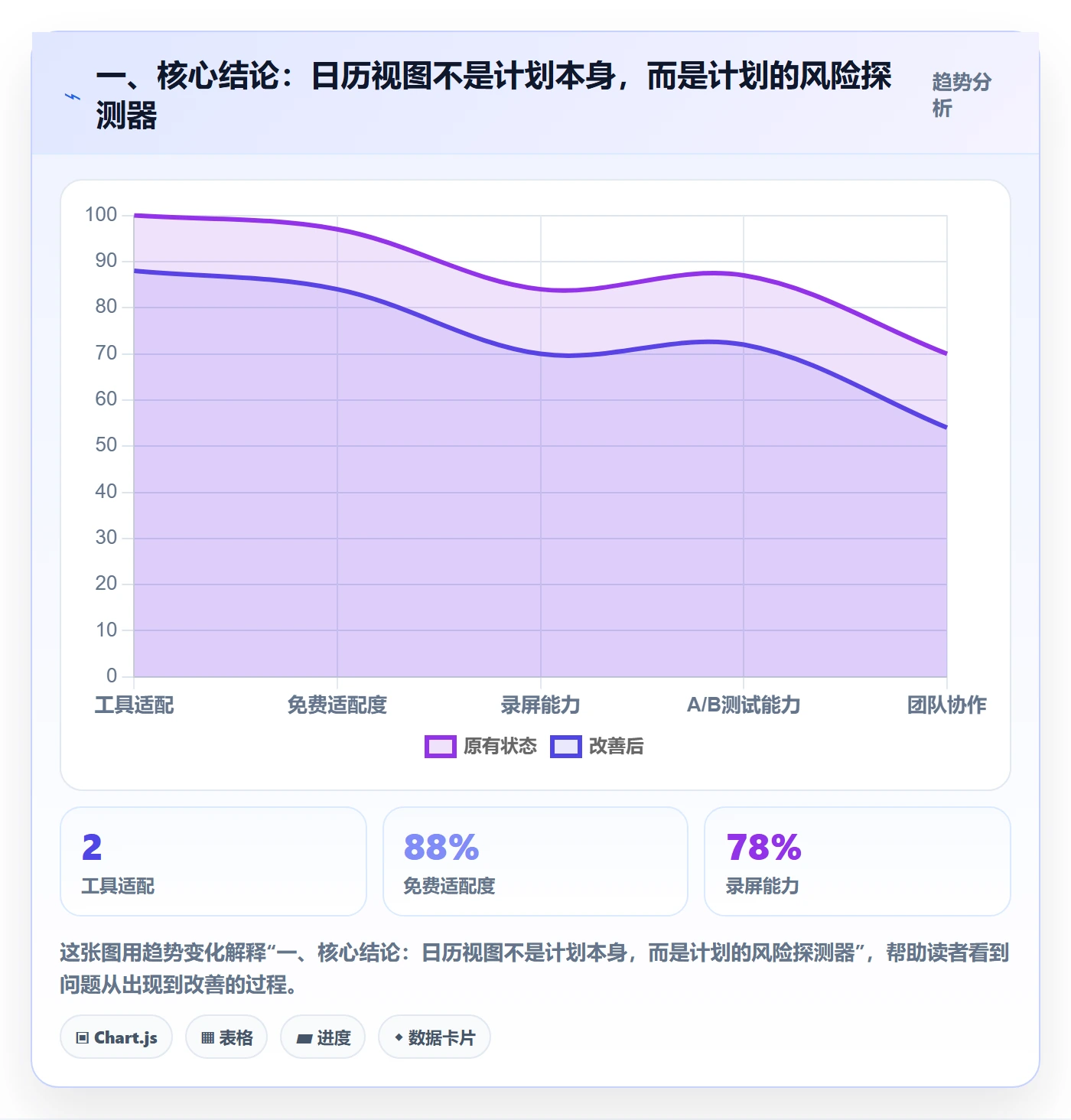Click the 100 y-axis value
The width and height of the screenshot is (1071, 1120).
(x=101, y=214)
